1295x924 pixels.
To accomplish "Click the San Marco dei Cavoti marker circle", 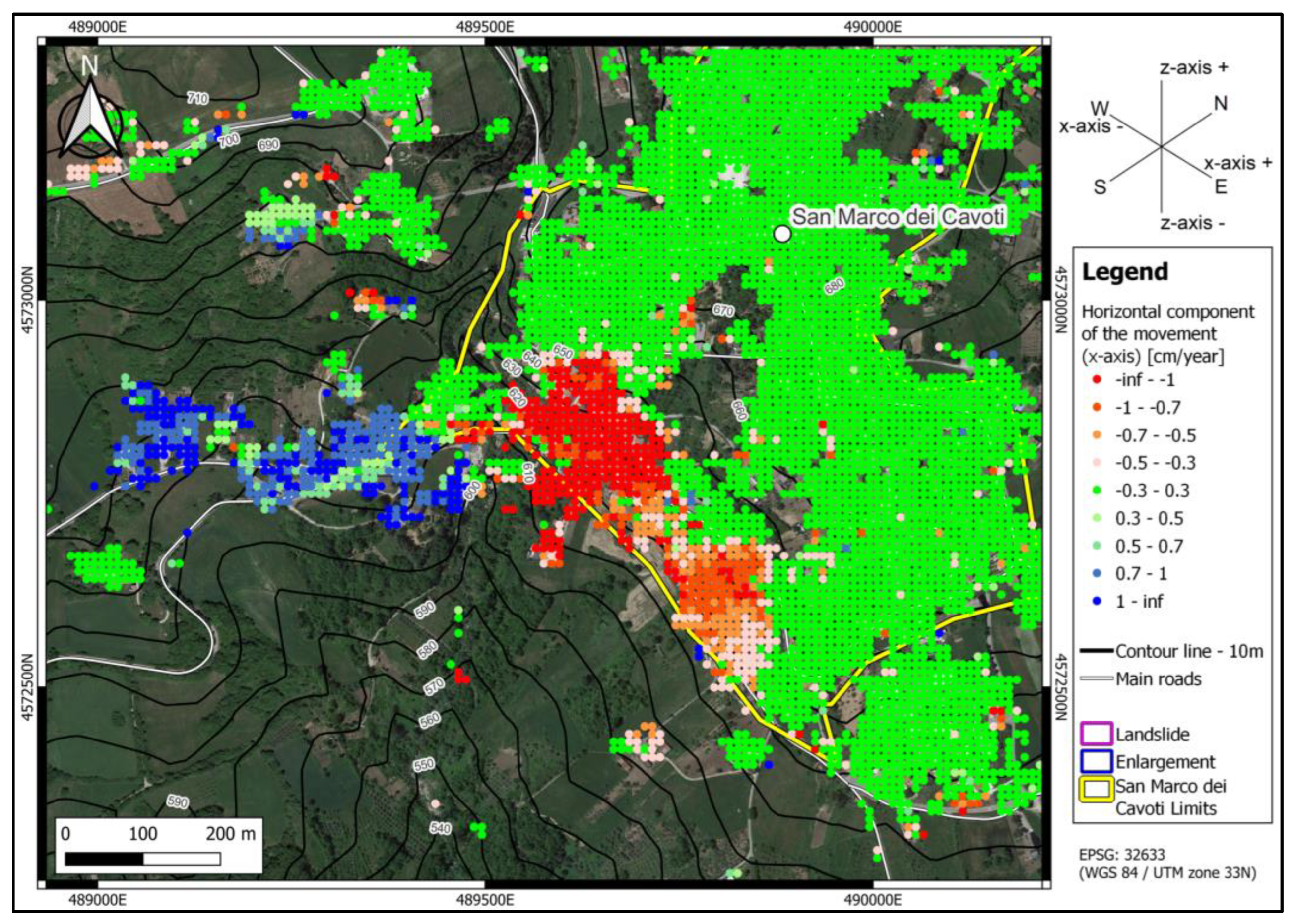I will (782, 234).
